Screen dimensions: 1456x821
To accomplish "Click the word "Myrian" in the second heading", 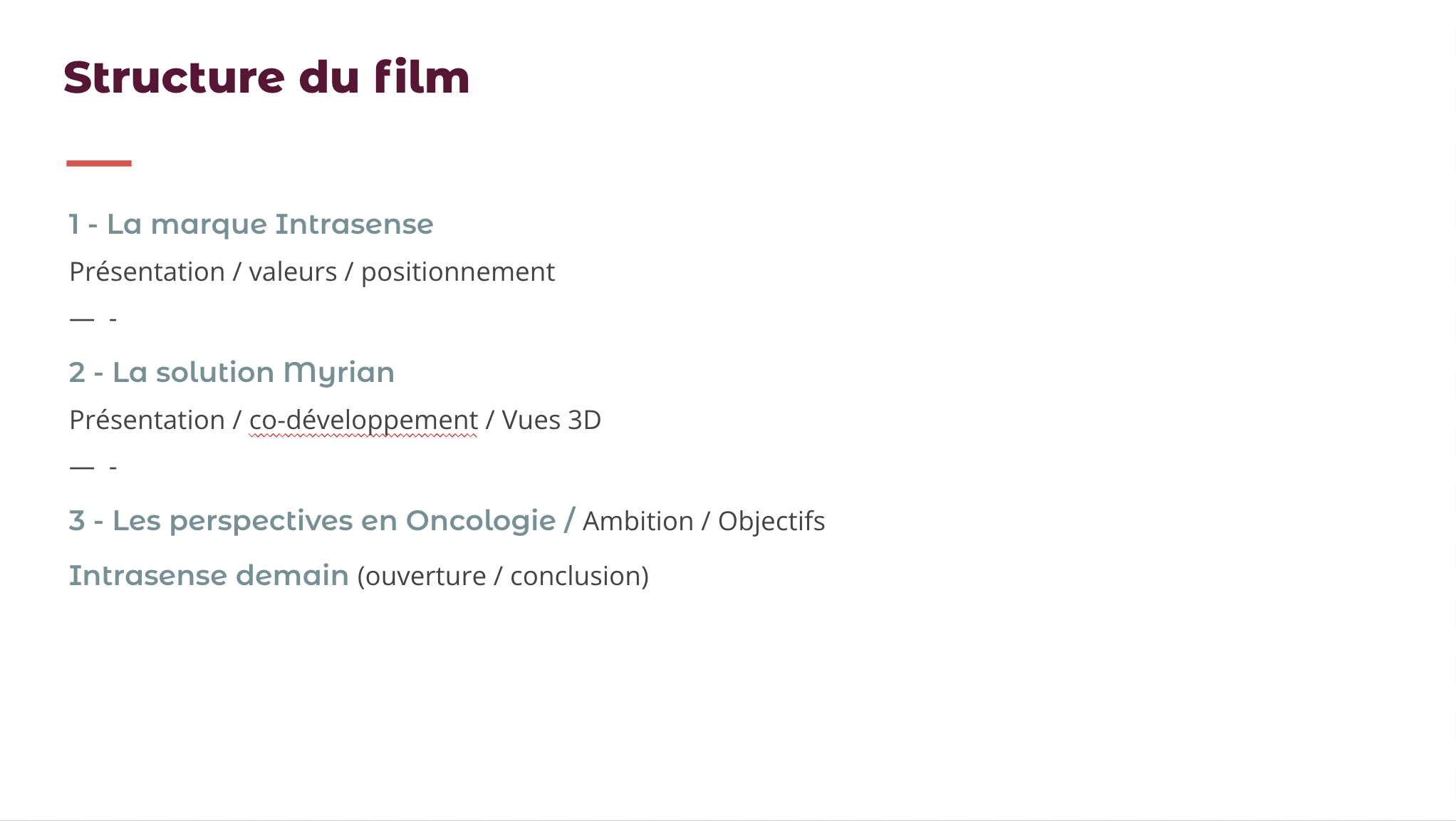I will click(x=339, y=373).
